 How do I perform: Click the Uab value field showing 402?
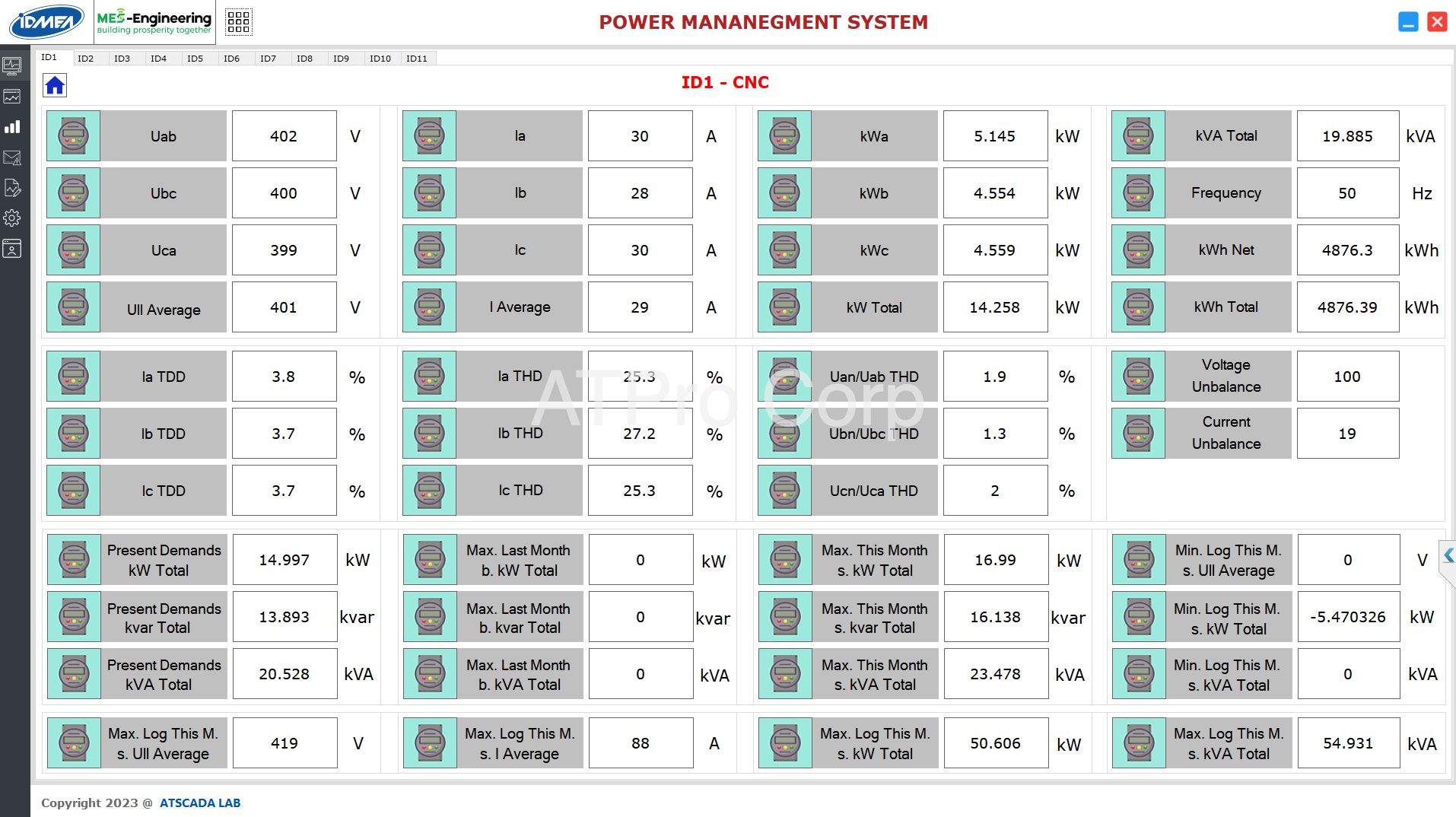tap(284, 136)
